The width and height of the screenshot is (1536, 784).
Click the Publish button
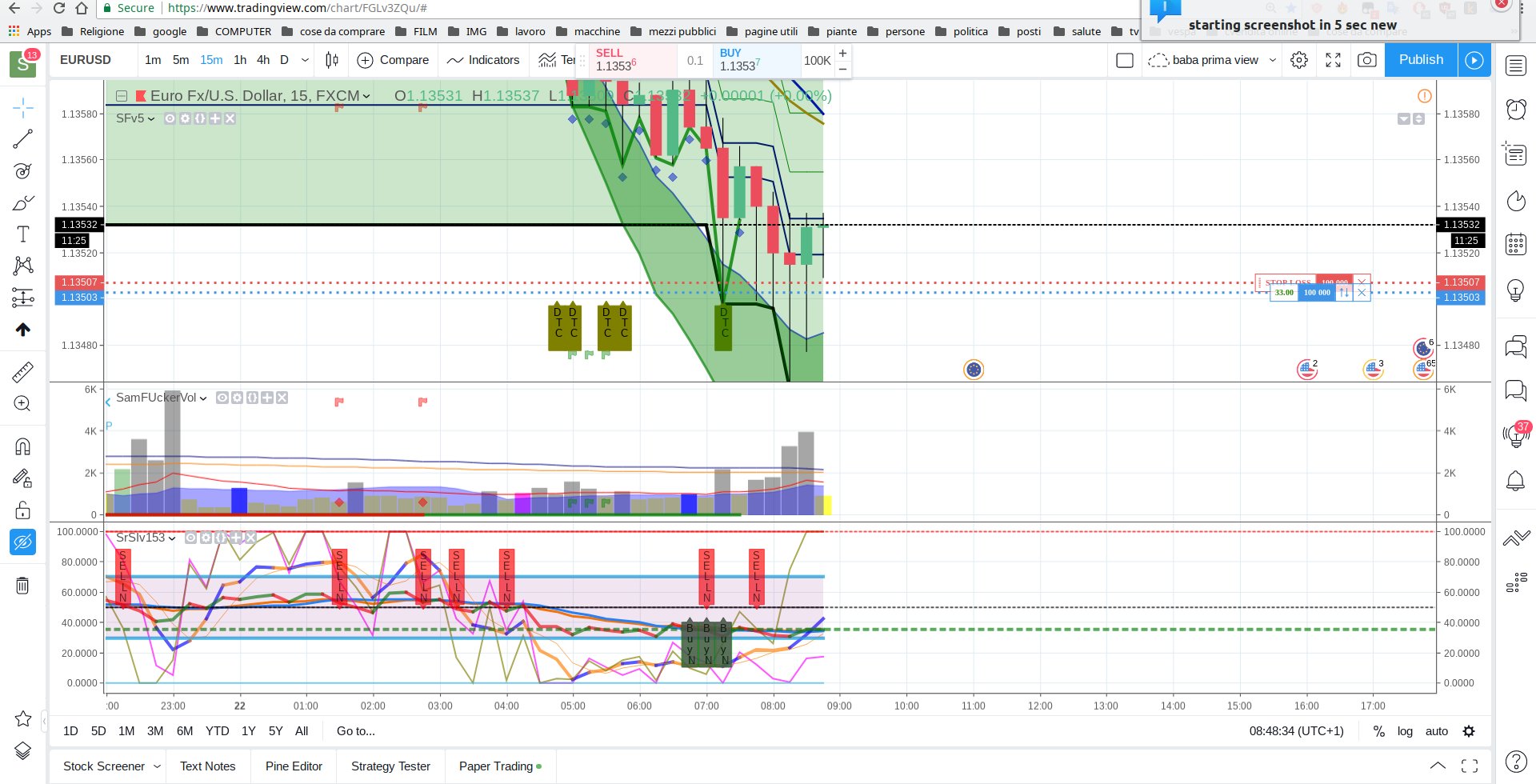pyautogui.click(x=1421, y=60)
